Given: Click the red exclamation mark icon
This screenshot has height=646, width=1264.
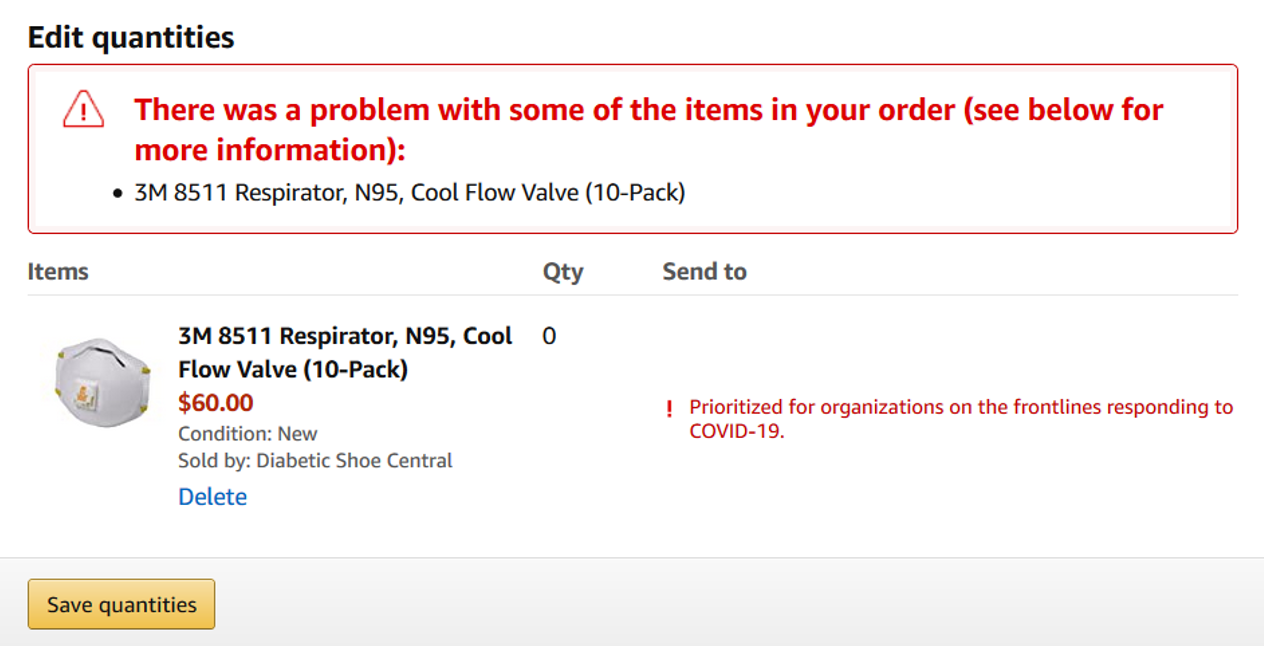Looking at the screenshot, I should point(669,409).
